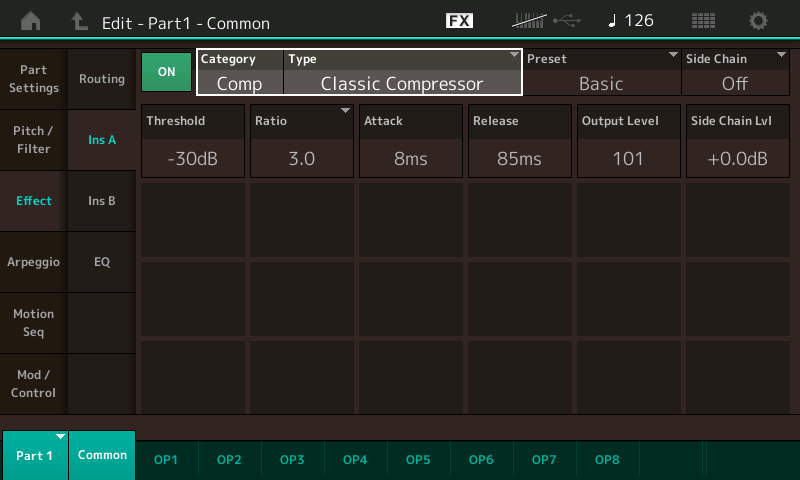Select the OP4 operator button
The width and height of the screenshot is (800, 480).
[x=355, y=460]
